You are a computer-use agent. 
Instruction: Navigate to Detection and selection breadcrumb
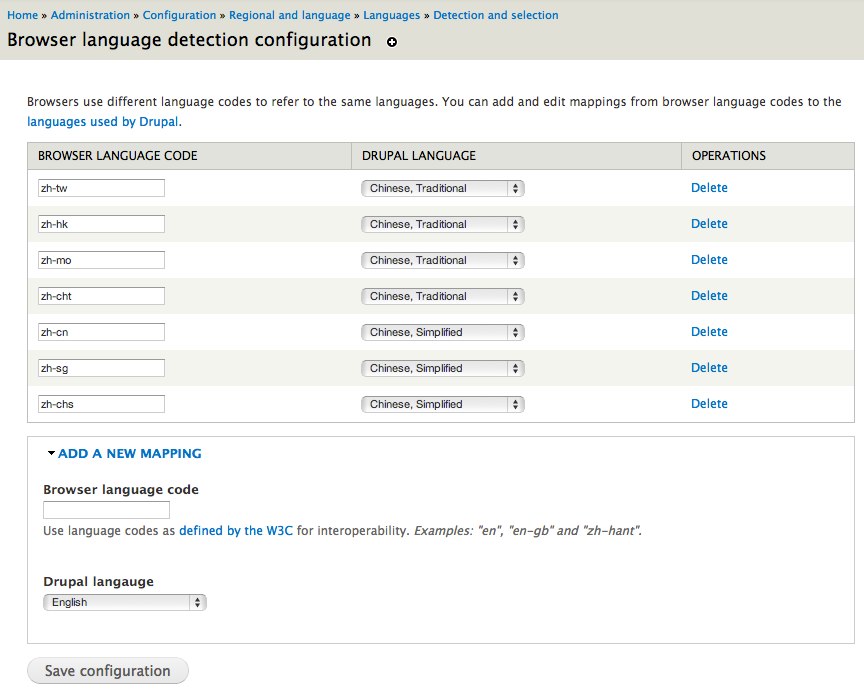tap(496, 15)
